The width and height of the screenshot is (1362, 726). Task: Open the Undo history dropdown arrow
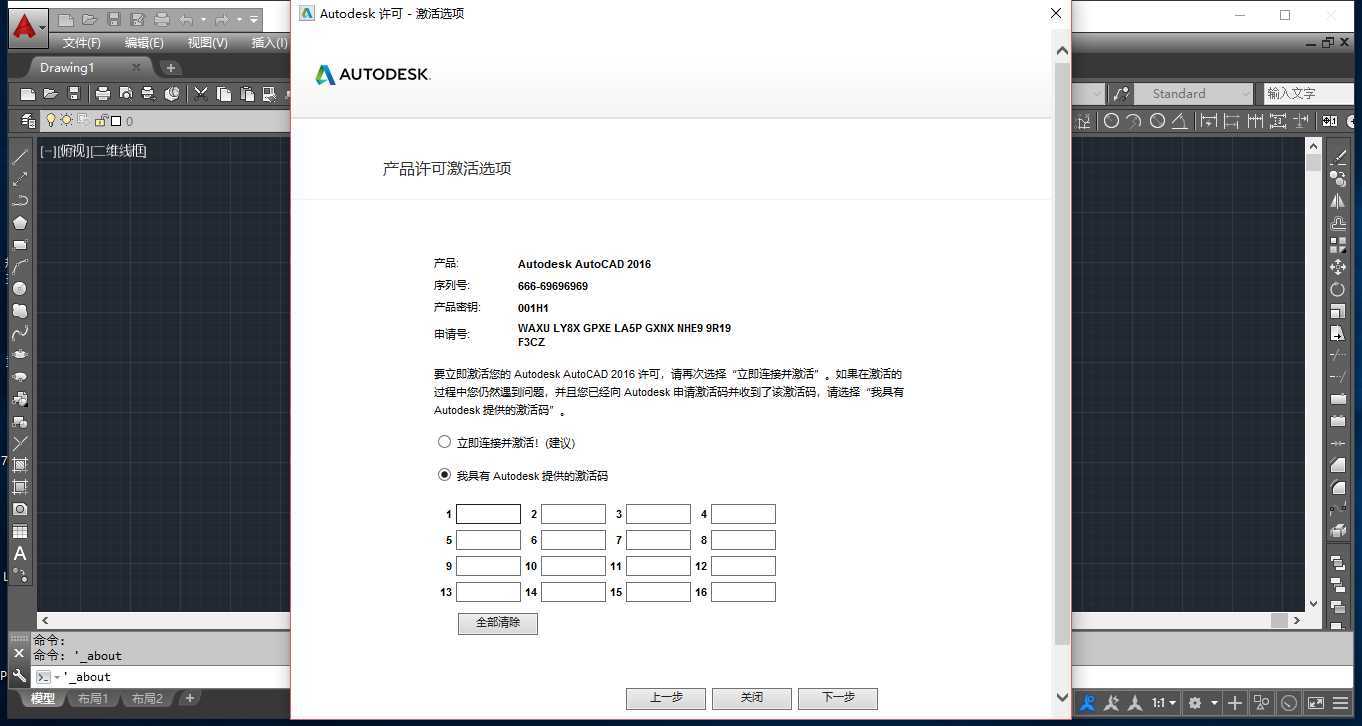click(x=203, y=19)
